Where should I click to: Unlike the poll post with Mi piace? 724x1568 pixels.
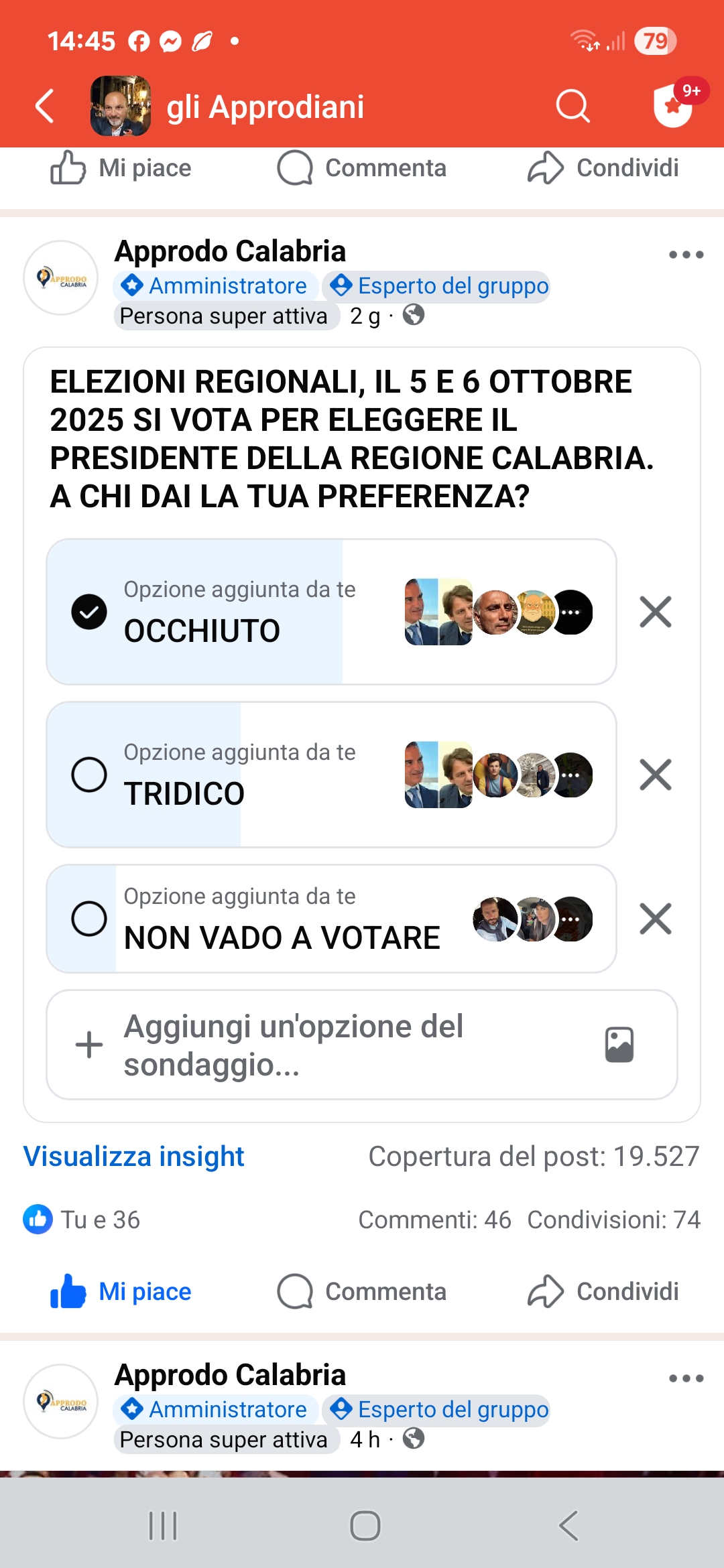click(x=122, y=1291)
